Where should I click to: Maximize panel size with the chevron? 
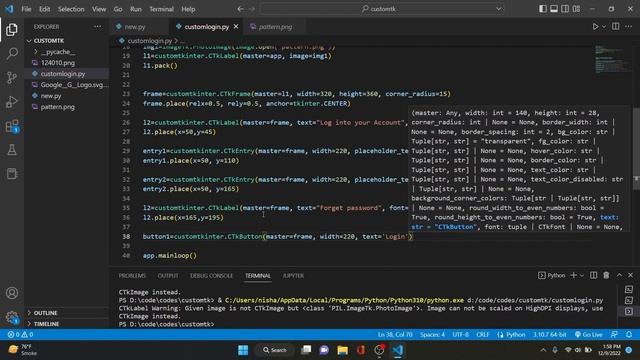[x=619, y=276]
